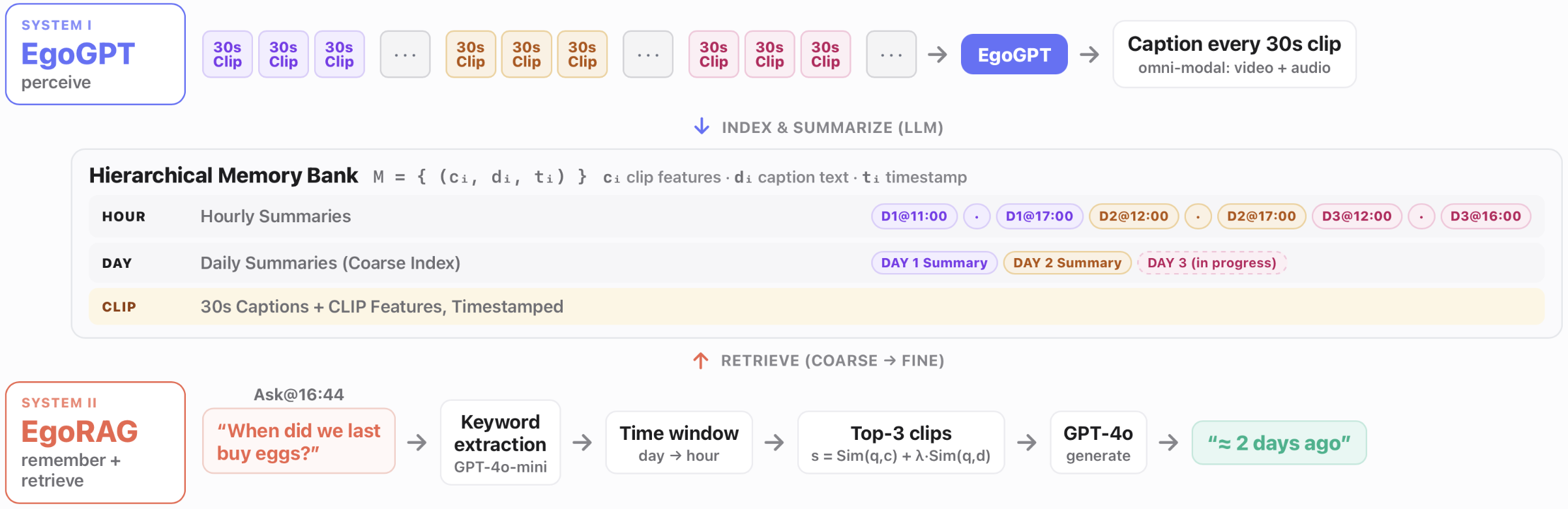Select the D1@11:00 hourly summary chip
The height and width of the screenshot is (509, 1568).
click(x=914, y=216)
